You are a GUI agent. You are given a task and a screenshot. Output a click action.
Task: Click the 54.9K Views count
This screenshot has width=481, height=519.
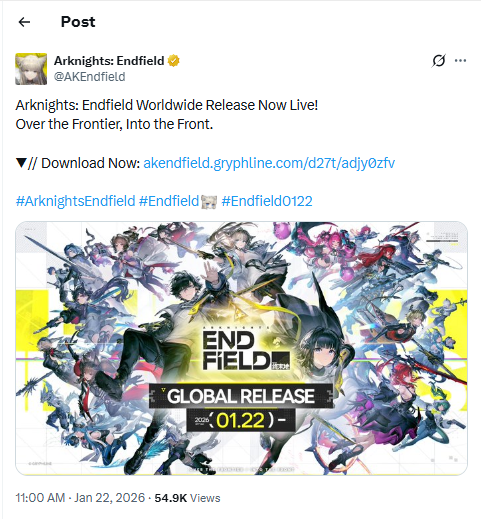[187, 498]
